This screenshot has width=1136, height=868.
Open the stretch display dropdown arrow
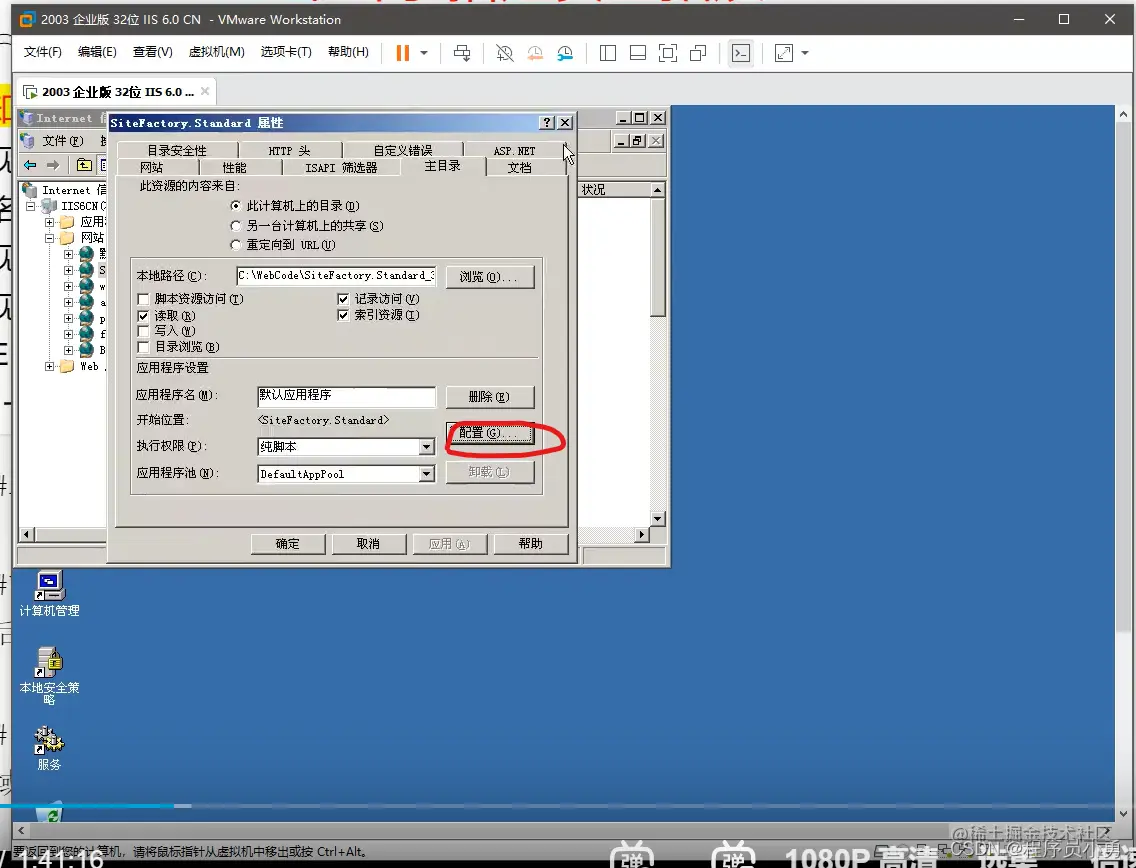805,53
